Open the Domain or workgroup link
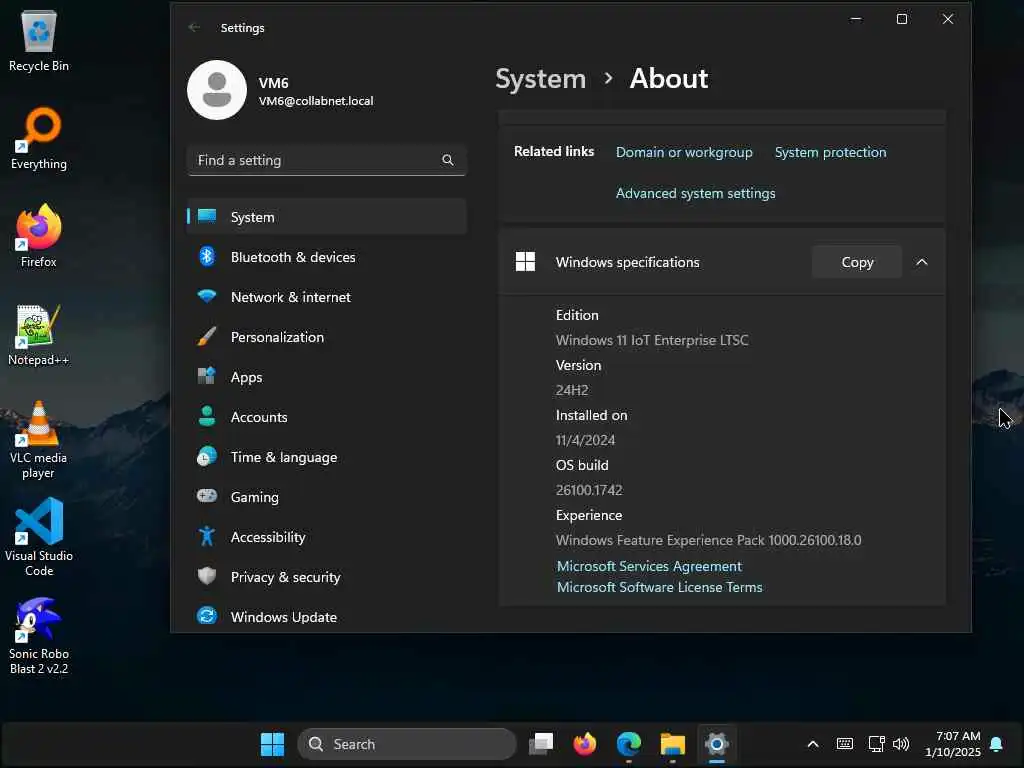The width and height of the screenshot is (1024, 768). 684,152
